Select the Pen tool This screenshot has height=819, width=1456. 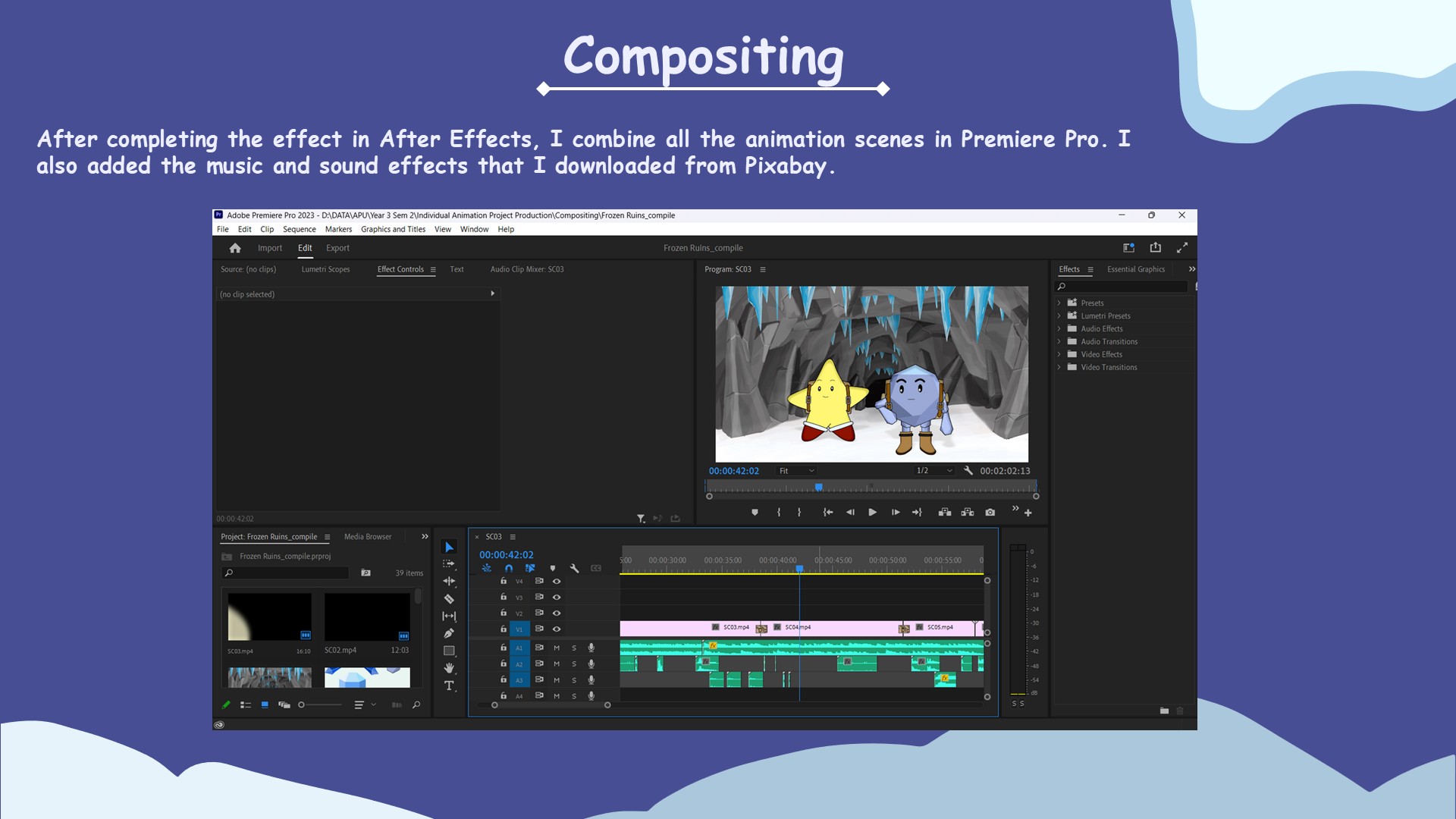point(449,633)
